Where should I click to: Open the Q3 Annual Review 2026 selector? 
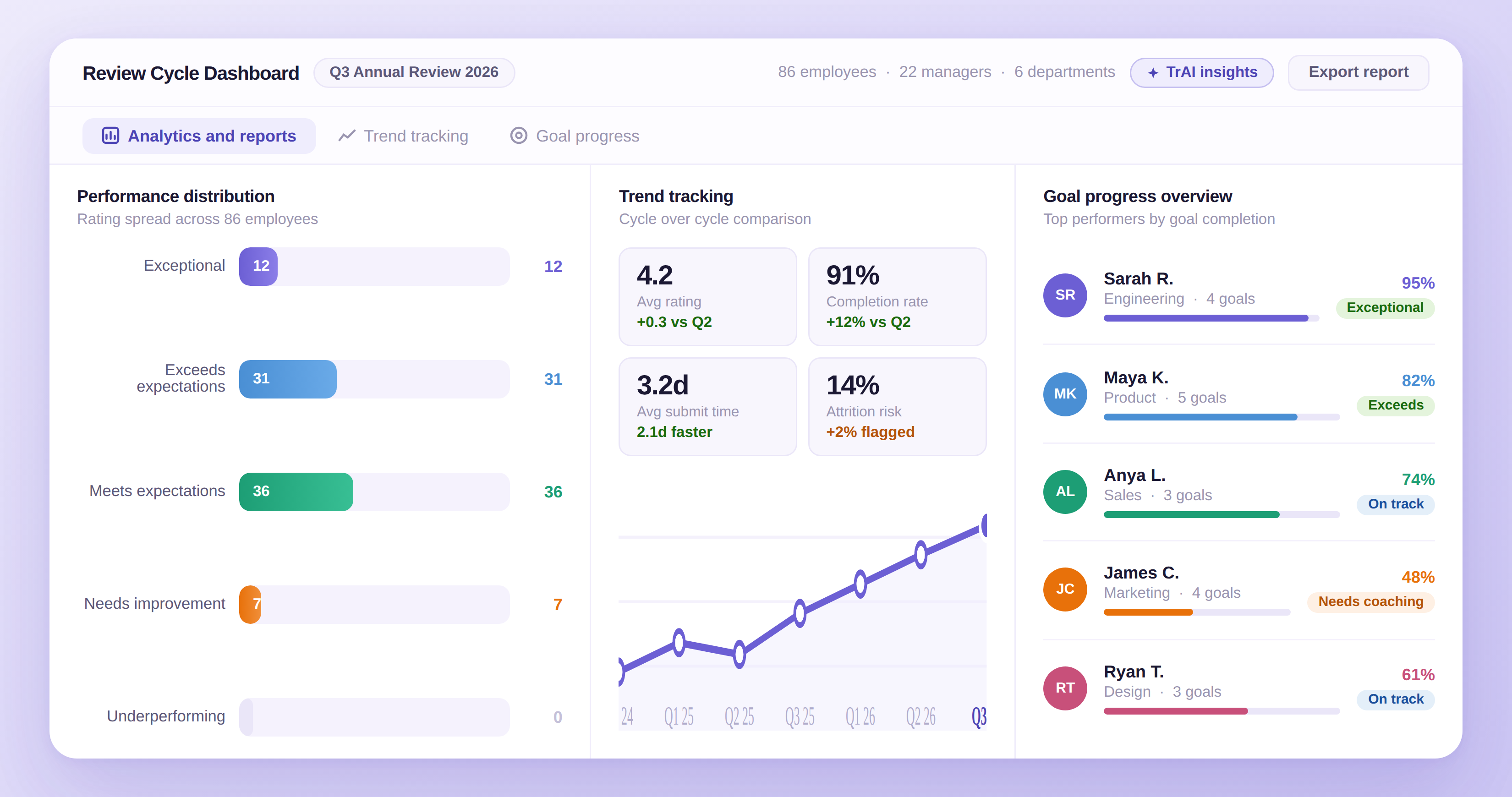[414, 72]
